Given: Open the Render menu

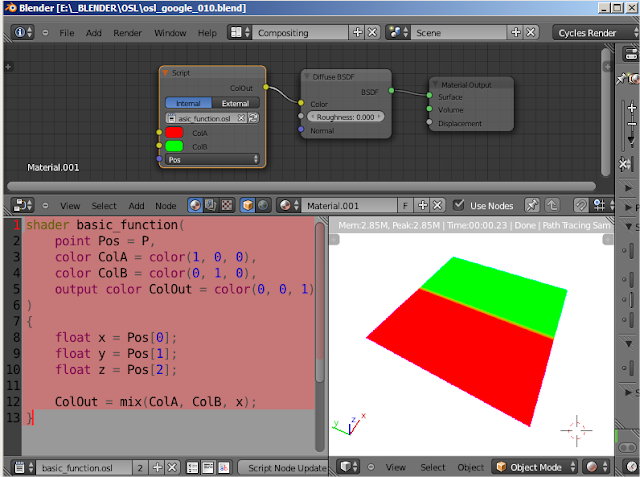Looking at the screenshot, I should point(127,33).
